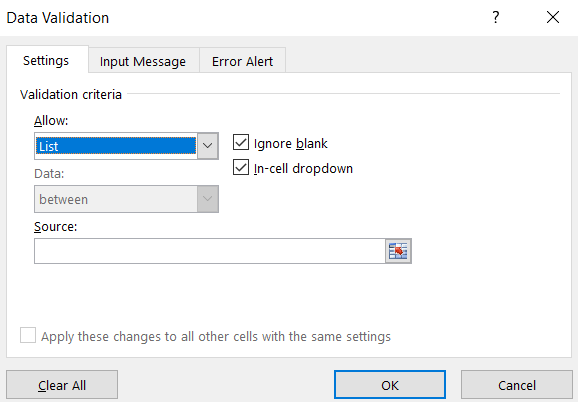Click the highlighted List value in Allow box
578x402 pixels.
click(x=116, y=146)
